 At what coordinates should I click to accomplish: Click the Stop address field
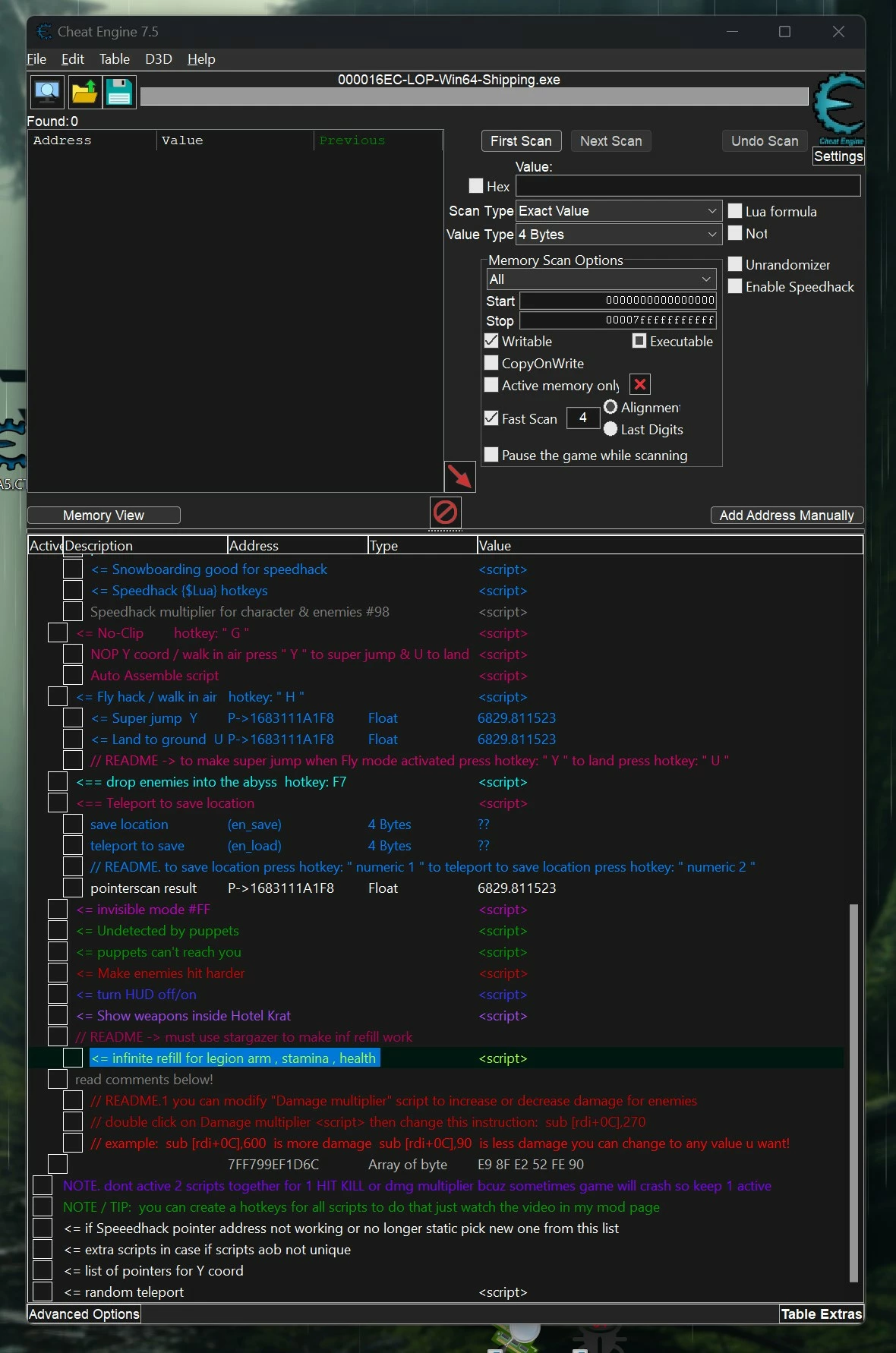click(x=618, y=320)
